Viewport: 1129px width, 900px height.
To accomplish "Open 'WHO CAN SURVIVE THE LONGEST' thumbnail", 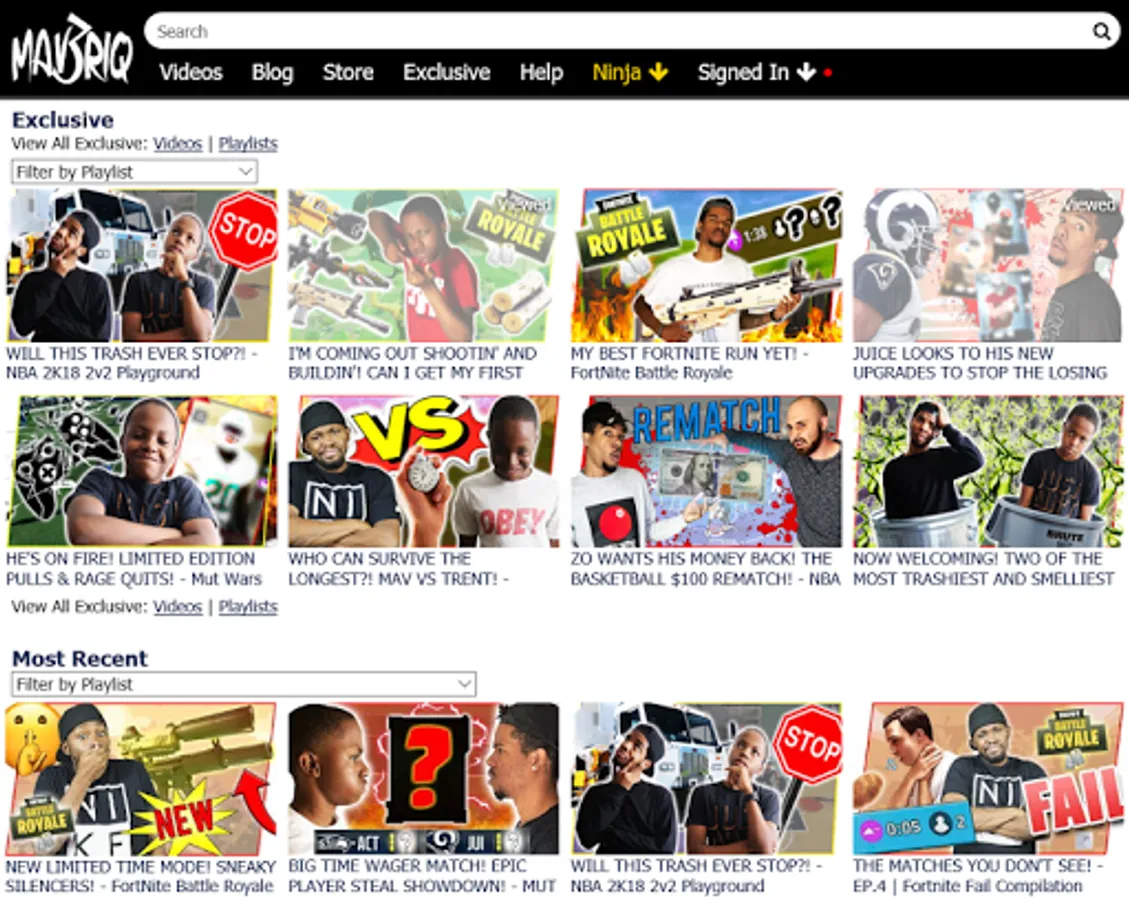I will pos(423,471).
